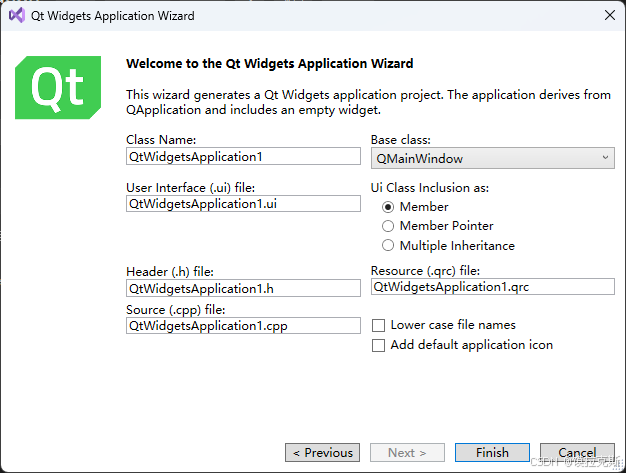This screenshot has height=473, width=626.
Task: Click the 'Ui Class Inclusion as:' label
Action: point(430,188)
